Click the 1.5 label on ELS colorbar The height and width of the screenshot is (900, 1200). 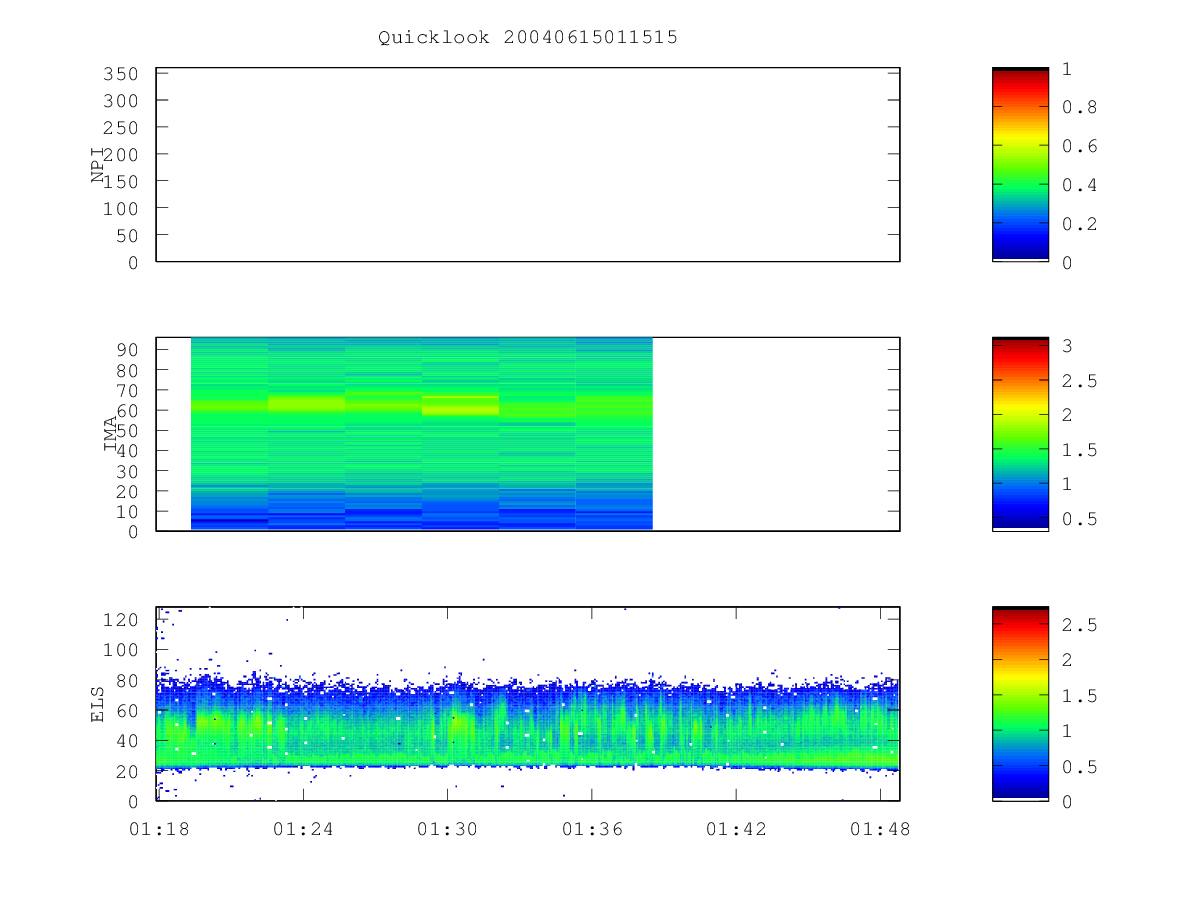coord(1079,696)
